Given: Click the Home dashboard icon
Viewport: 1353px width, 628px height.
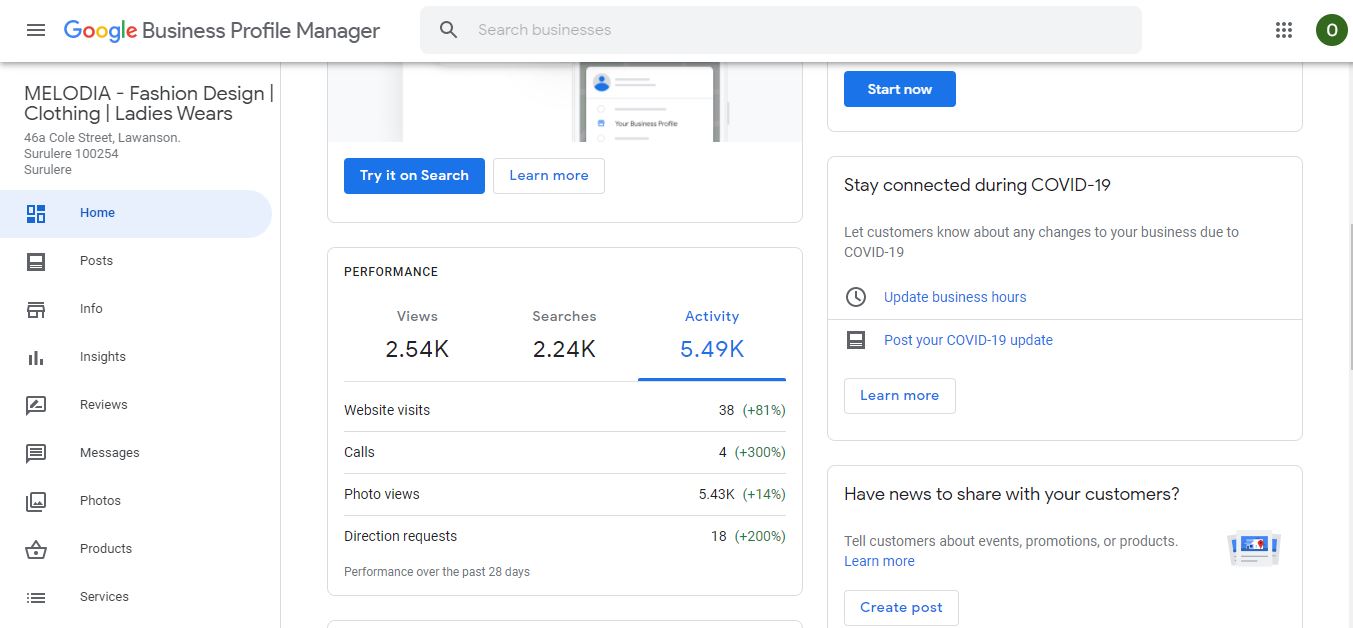Looking at the screenshot, I should pos(36,213).
